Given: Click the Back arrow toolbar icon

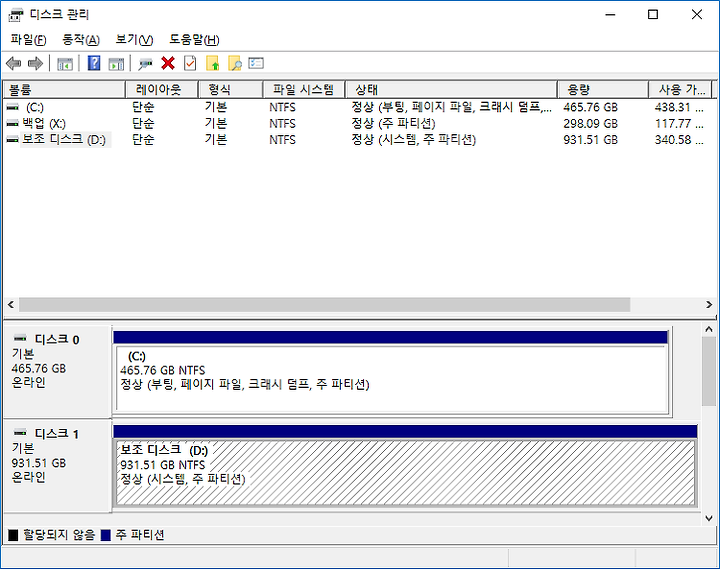Looking at the screenshot, I should [14, 63].
